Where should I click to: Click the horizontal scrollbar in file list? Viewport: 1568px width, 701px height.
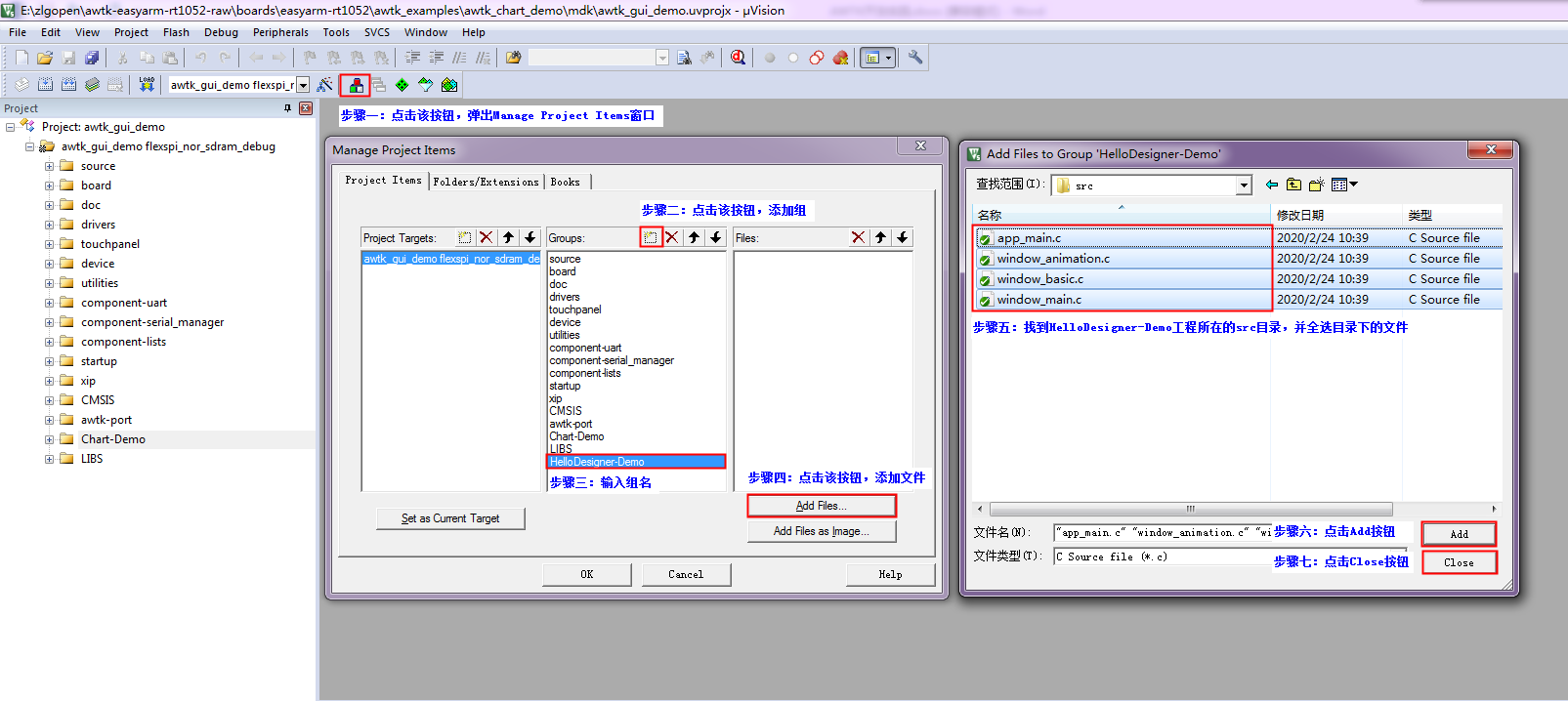point(1190,509)
